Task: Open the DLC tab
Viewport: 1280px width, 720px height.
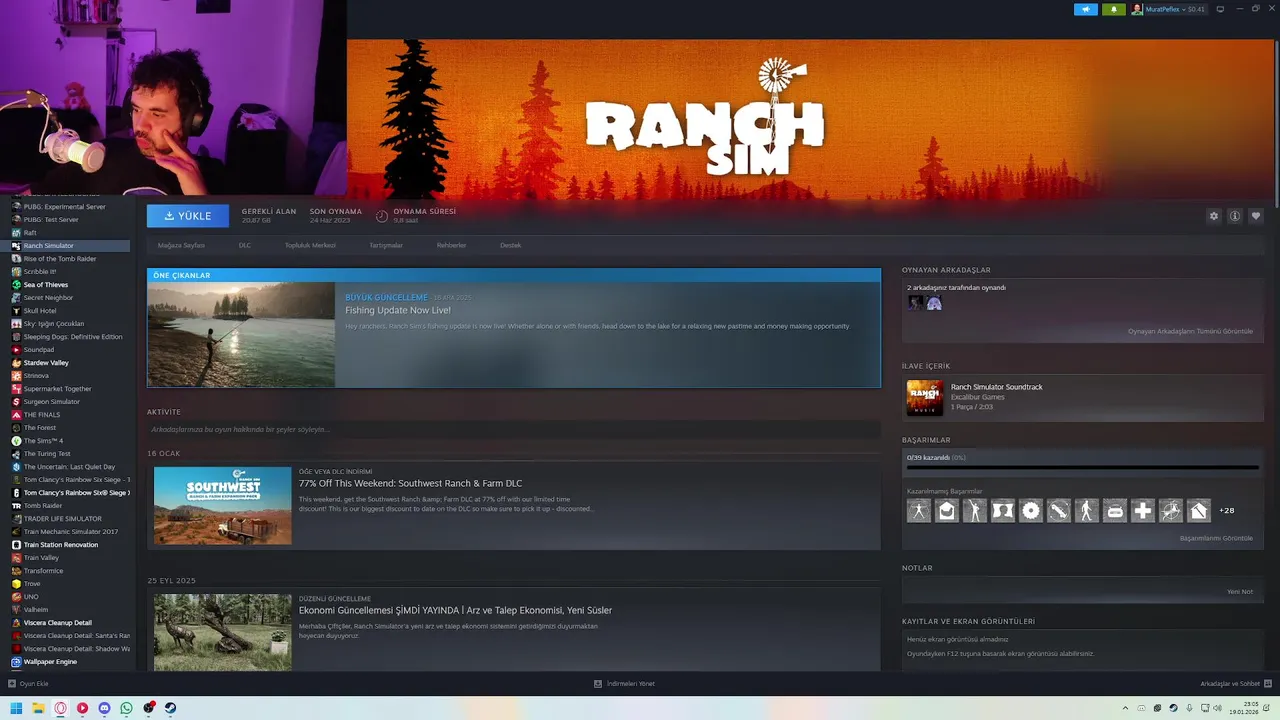Action: tap(245, 245)
